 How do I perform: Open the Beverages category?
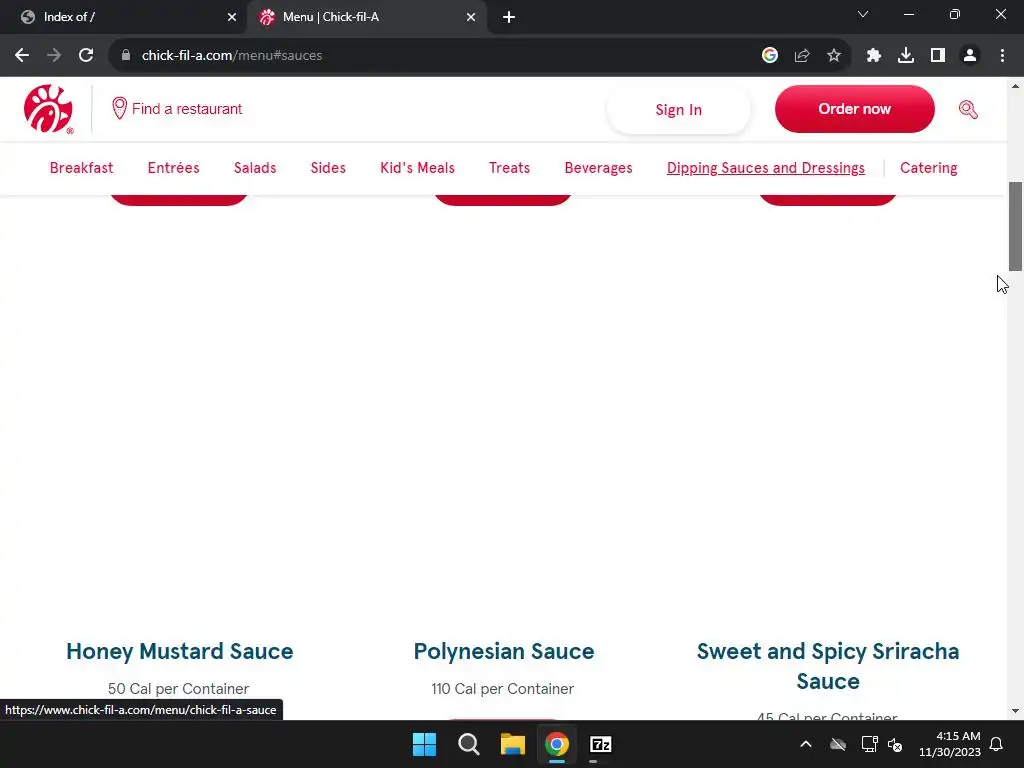[x=598, y=168]
